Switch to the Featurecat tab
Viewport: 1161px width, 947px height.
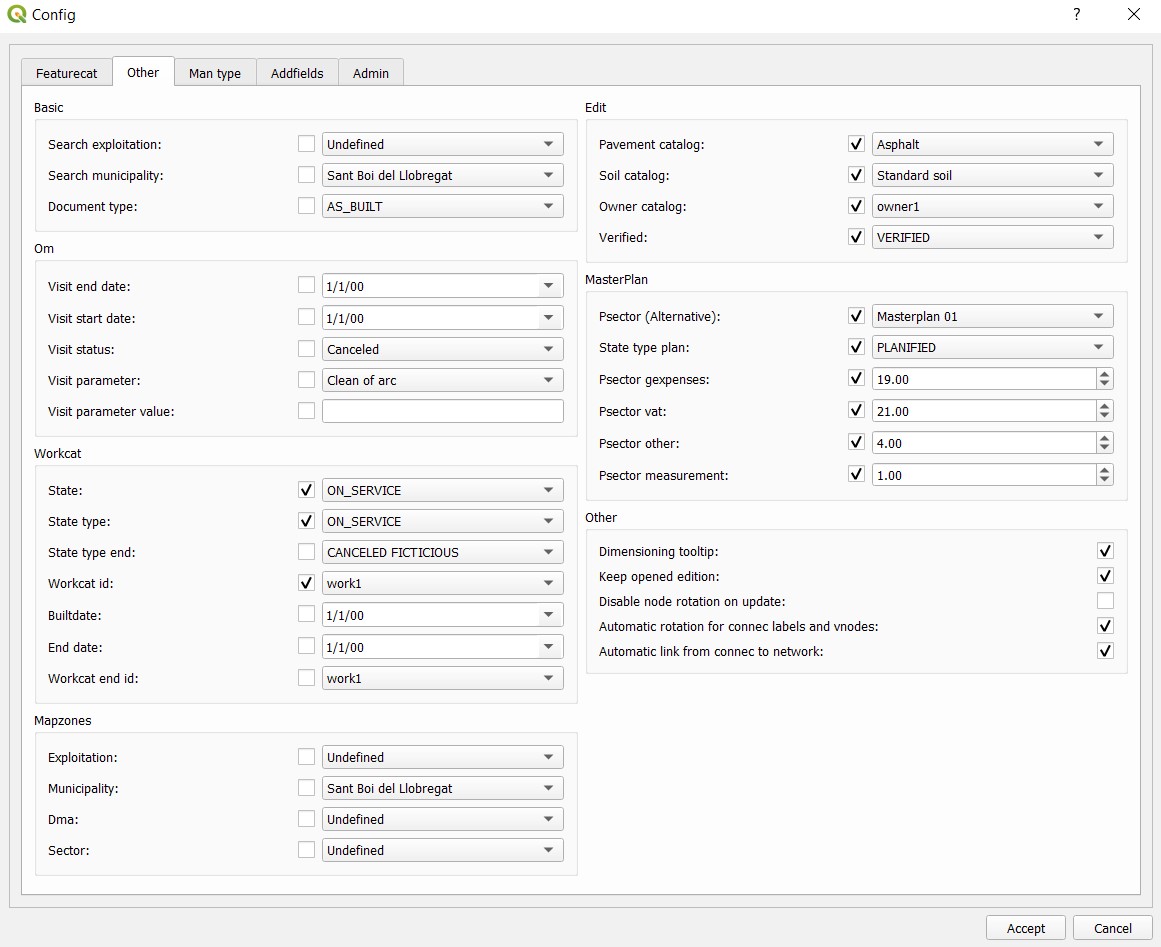67,73
